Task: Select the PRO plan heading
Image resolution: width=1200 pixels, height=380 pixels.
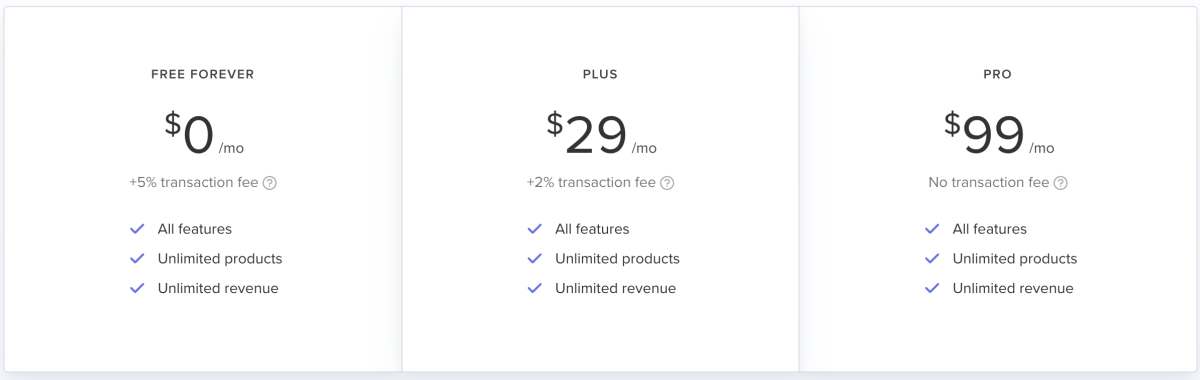Action: (998, 74)
